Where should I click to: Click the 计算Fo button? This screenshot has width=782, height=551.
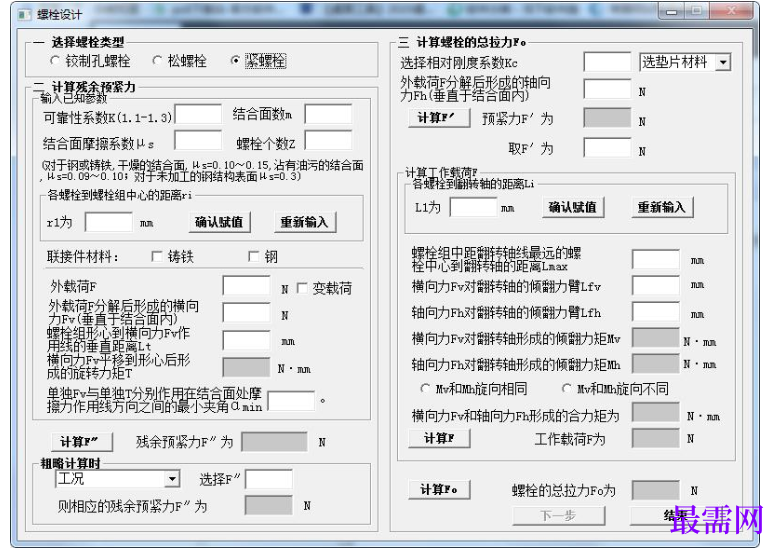click(x=439, y=490)
